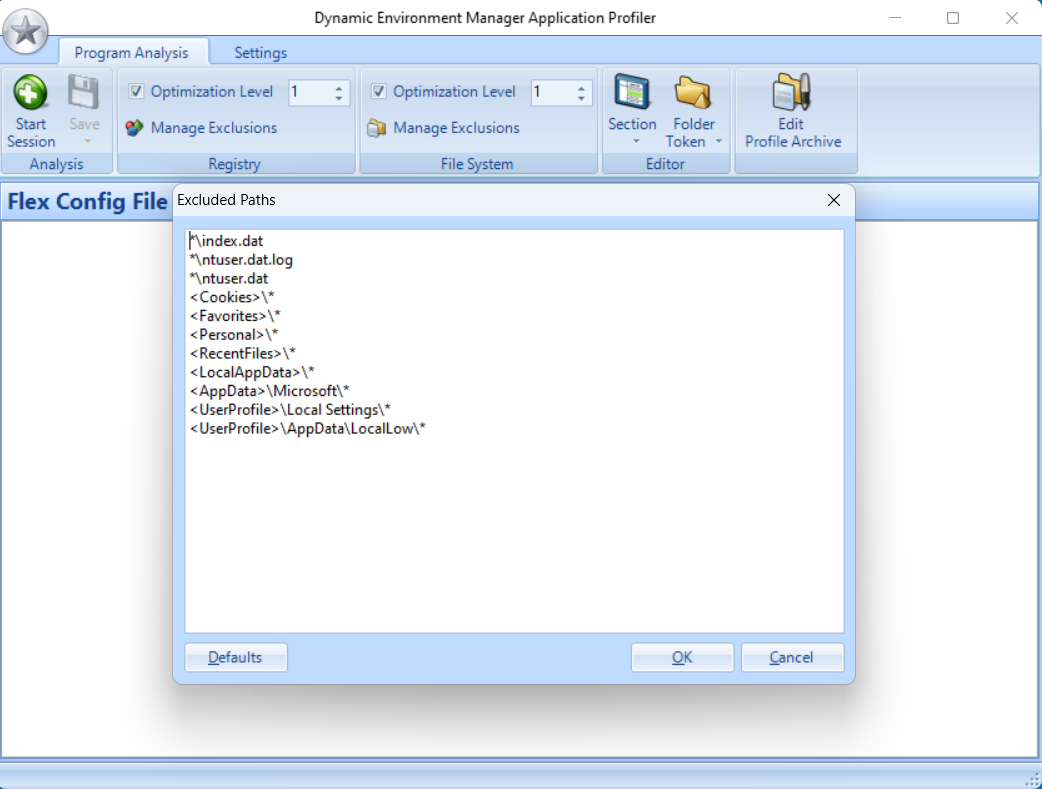The image size is (1042, 789).
Task: Confirm excluded paths with OK
Action: 682,657
